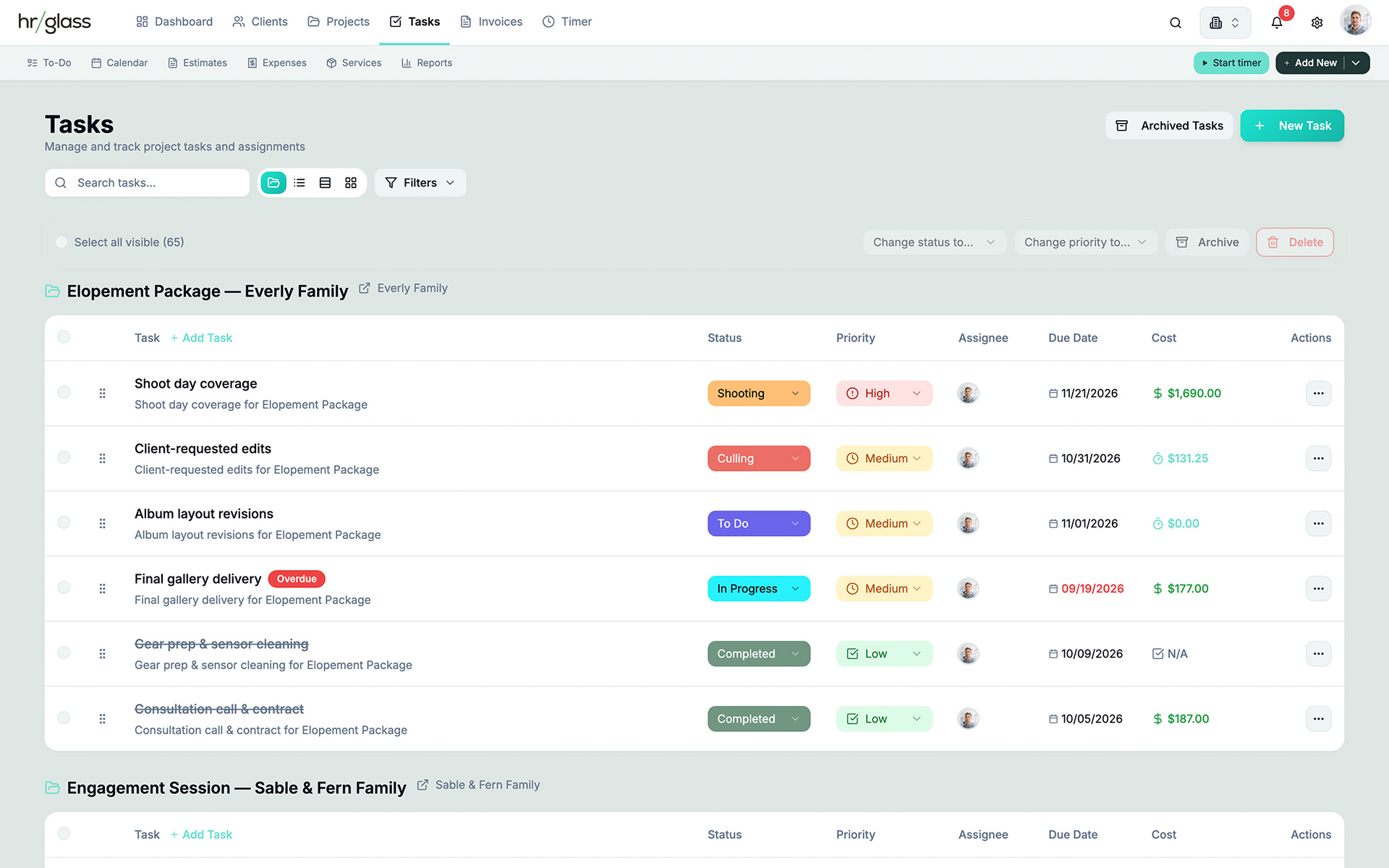Click the Search tasks input field

pos(148,183)
